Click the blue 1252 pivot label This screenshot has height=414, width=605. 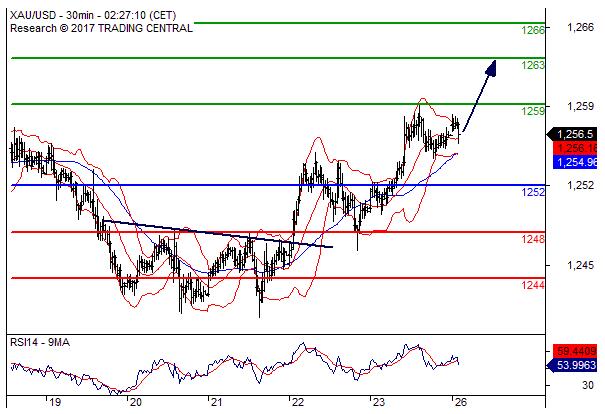coord(533,192)
